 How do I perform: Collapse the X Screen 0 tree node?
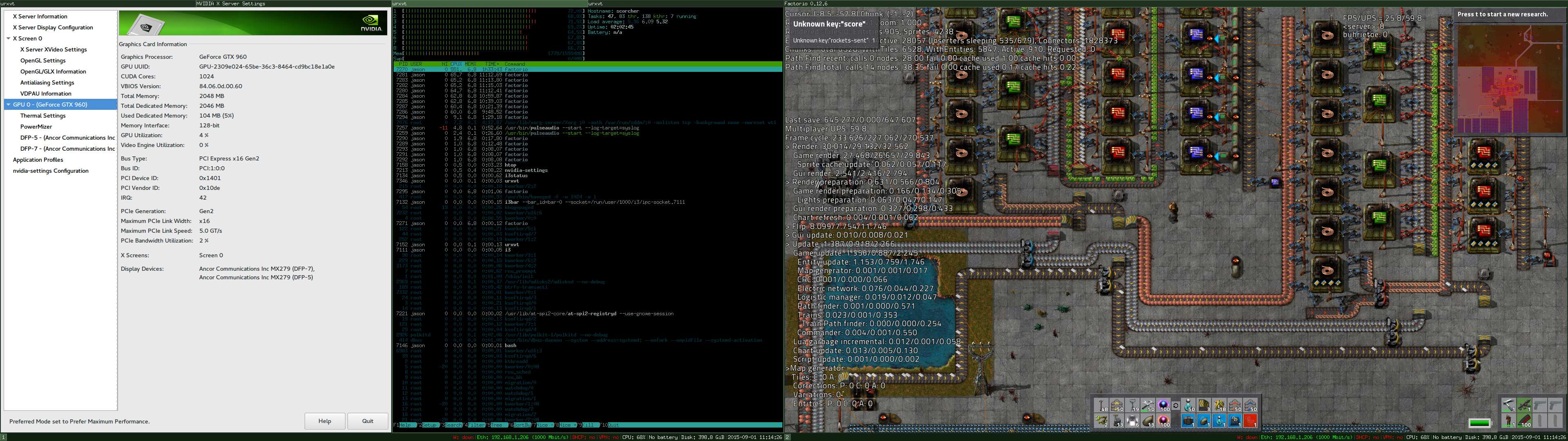tap(9, 38)
